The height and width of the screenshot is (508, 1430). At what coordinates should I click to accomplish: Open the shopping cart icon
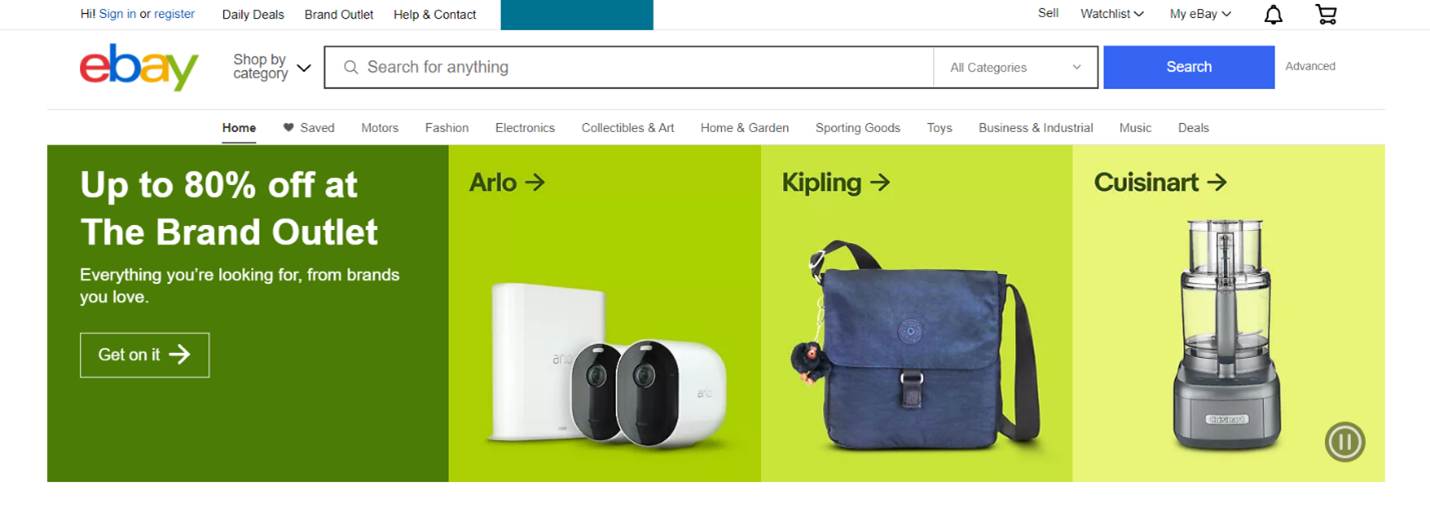[1326, 14]
